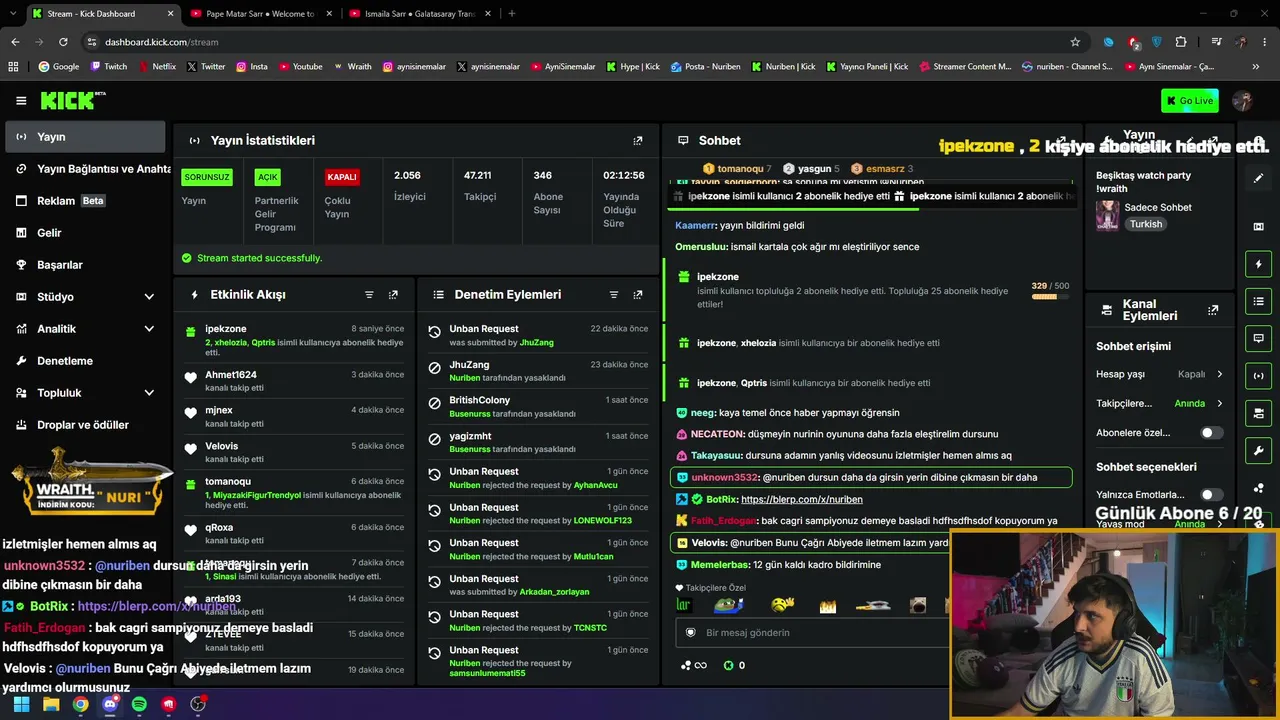1280x720 pixels.
Task: Click the Pepe frog emote
Action: pyautogui.click(x=729, y=605)
